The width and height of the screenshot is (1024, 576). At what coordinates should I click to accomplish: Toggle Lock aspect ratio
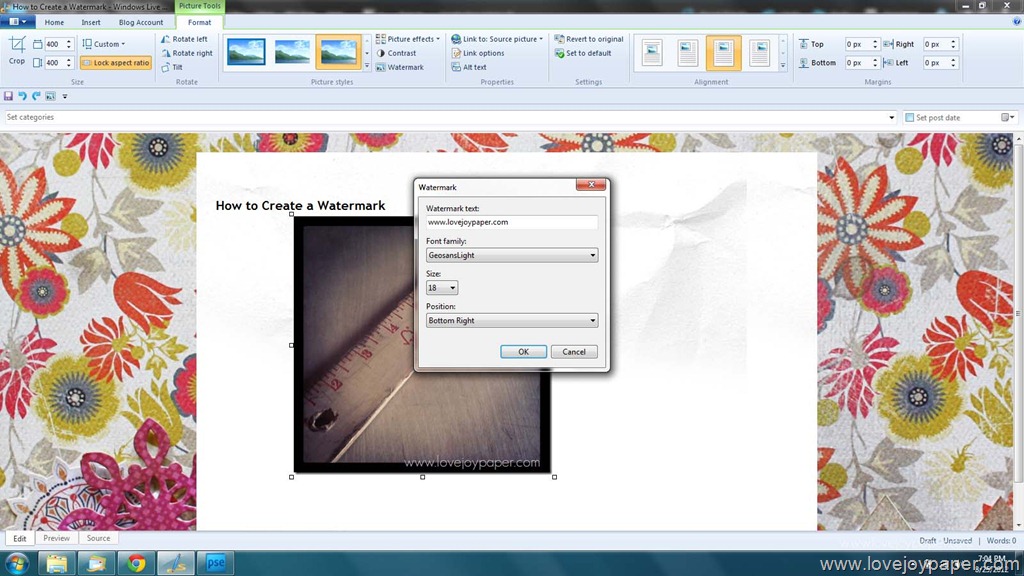pyautogui.click(x=116, y=63)
